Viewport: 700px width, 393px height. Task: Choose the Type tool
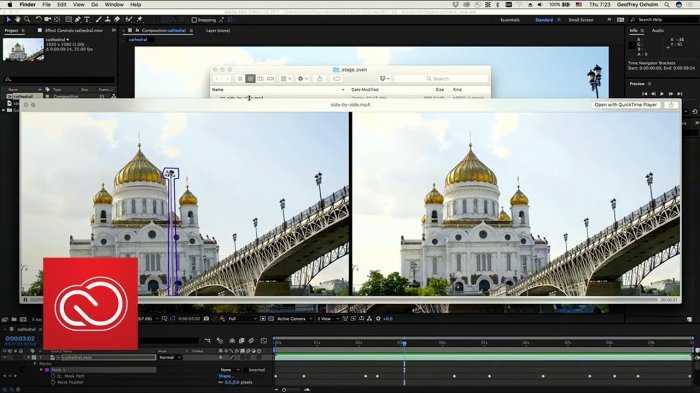click(x=87, y=20)
